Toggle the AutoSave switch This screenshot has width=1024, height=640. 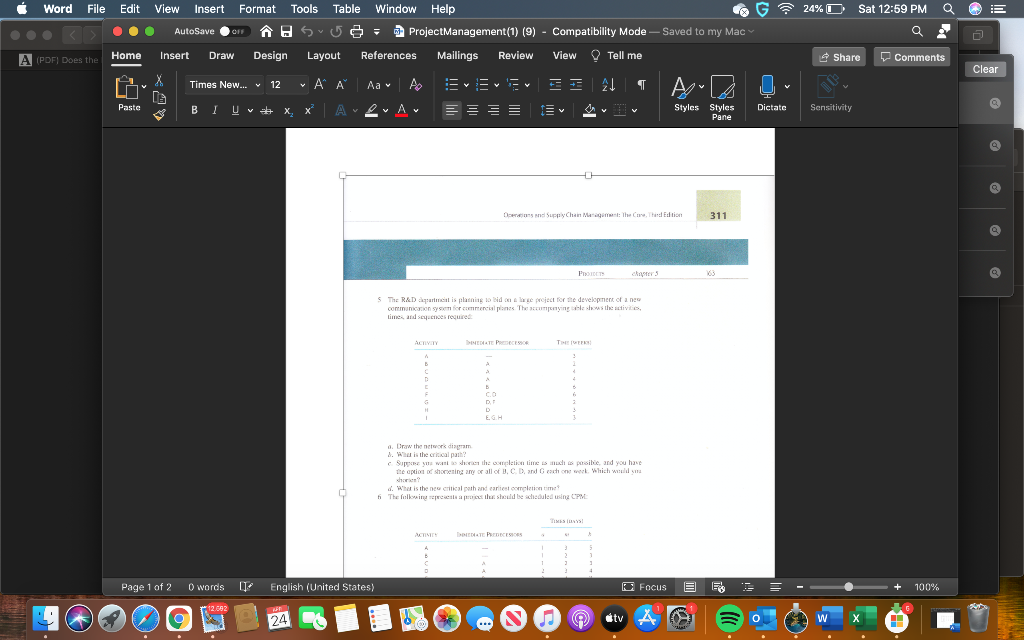[233, 32]
